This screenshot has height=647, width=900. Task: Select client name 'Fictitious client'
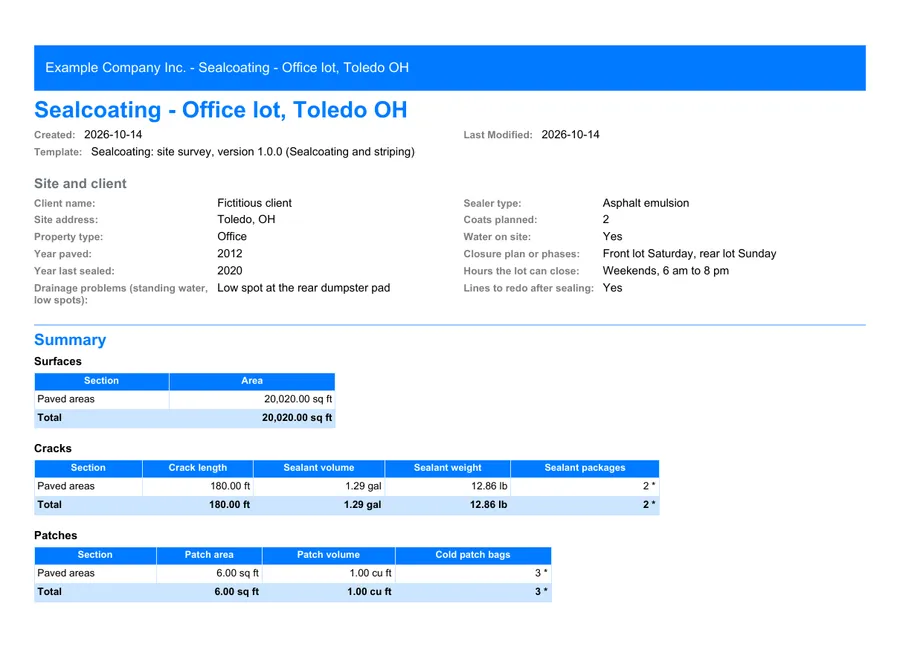pos(254,203)
